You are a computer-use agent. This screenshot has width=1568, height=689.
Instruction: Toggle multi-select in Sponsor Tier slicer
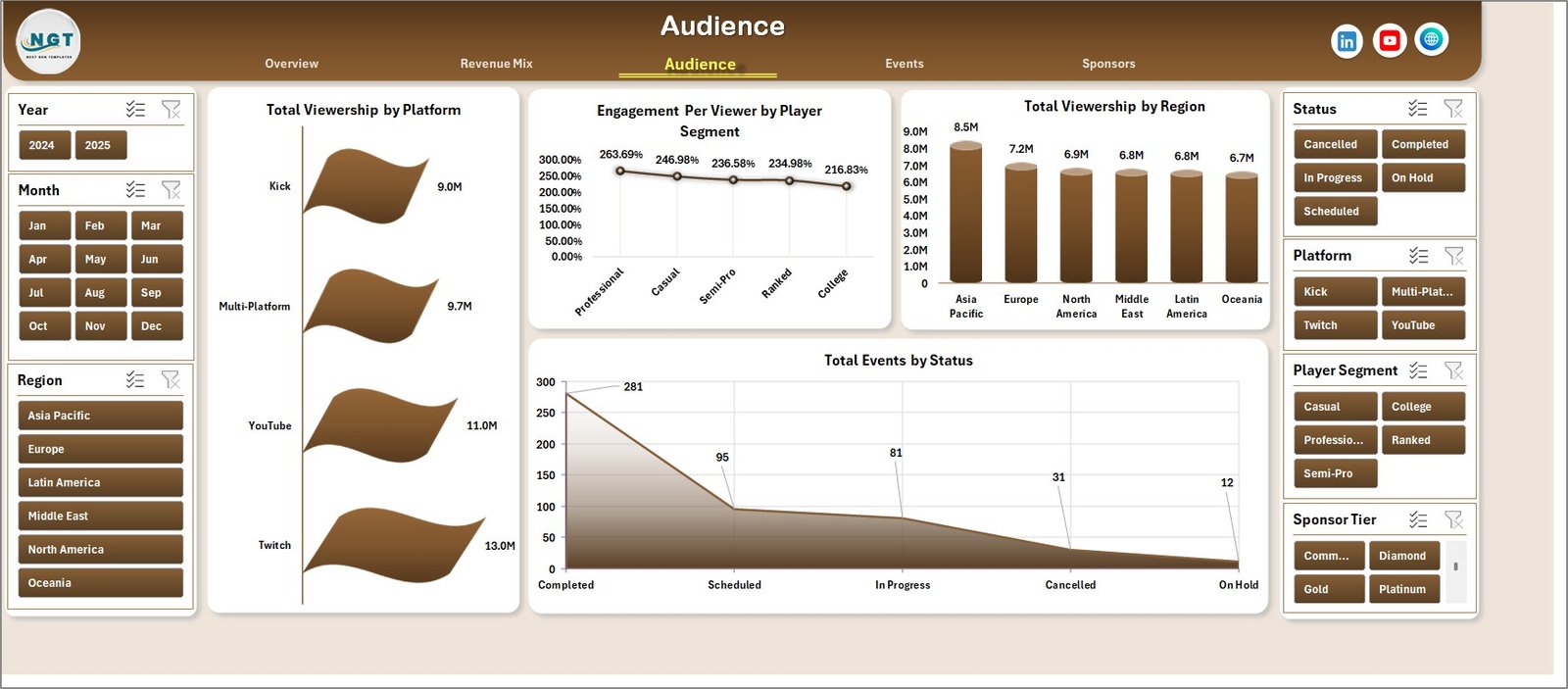point(1418,520)
